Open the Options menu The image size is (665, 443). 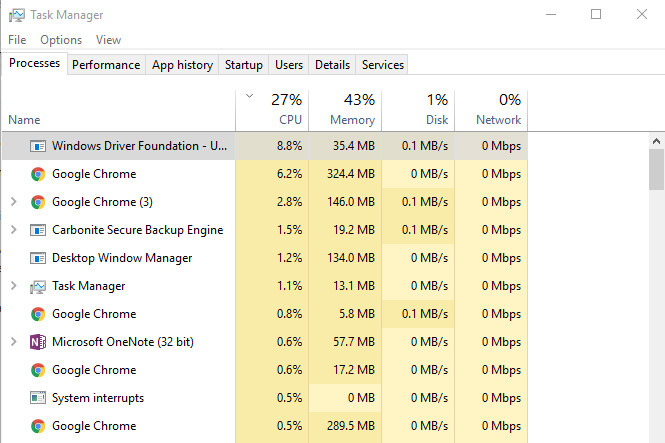point(61,40)
